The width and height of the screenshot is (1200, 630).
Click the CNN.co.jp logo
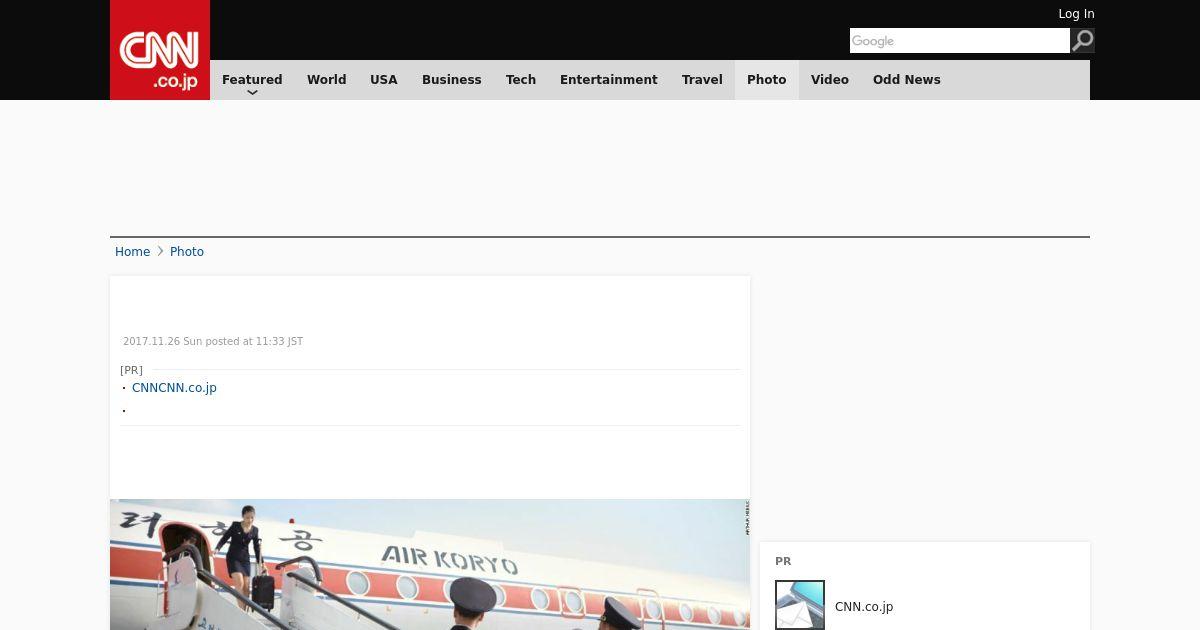pos(160,50)
